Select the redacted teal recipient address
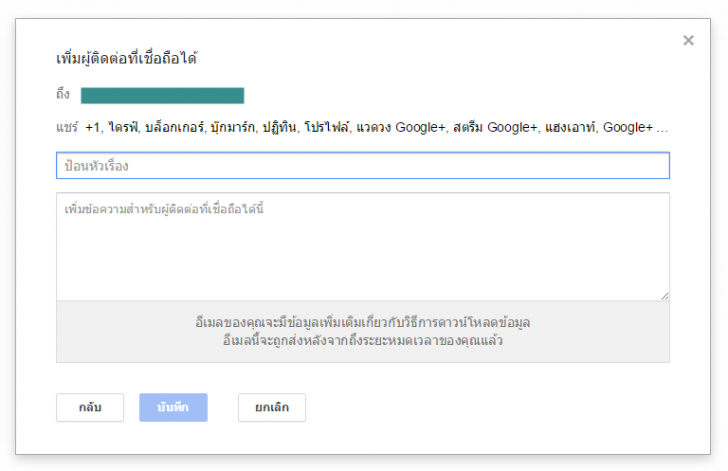728x471 pixels. pyautogui.click(x=162, y=95)
